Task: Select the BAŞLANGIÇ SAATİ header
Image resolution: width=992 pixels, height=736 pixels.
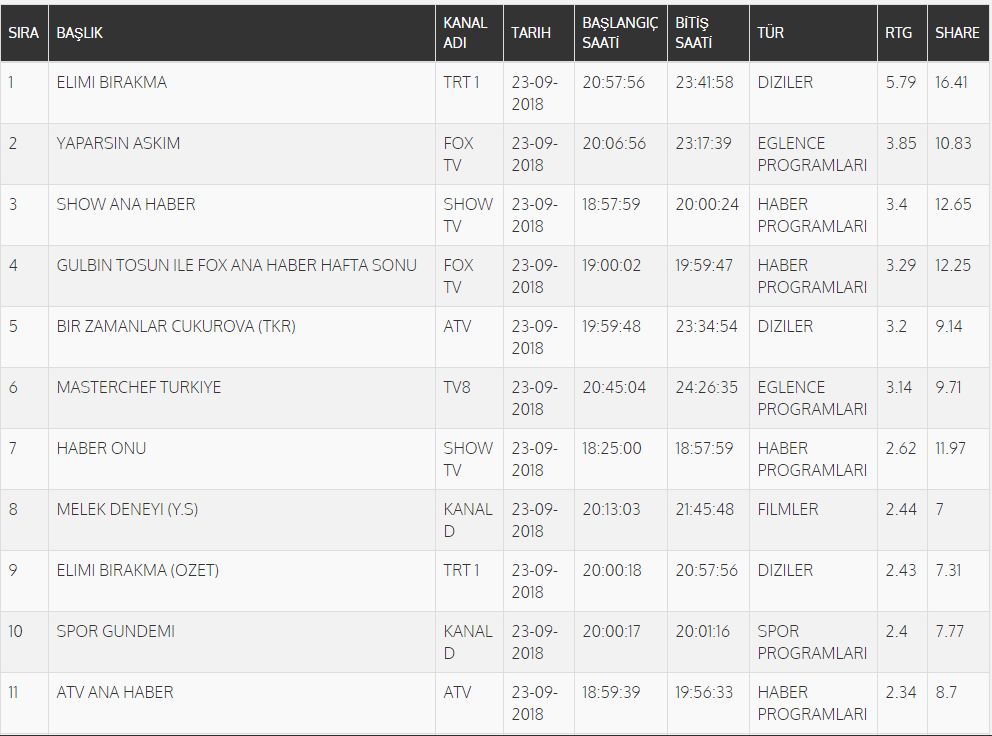Action: tap(621, 33)
